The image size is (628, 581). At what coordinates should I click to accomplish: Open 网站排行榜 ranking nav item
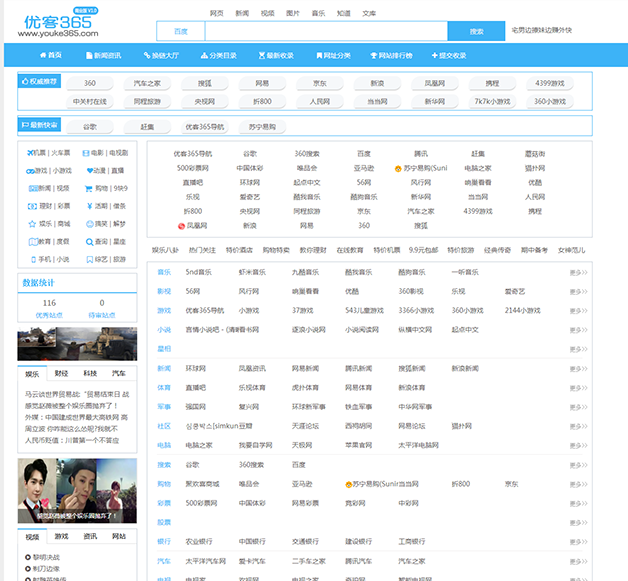(x=391, y=55)
